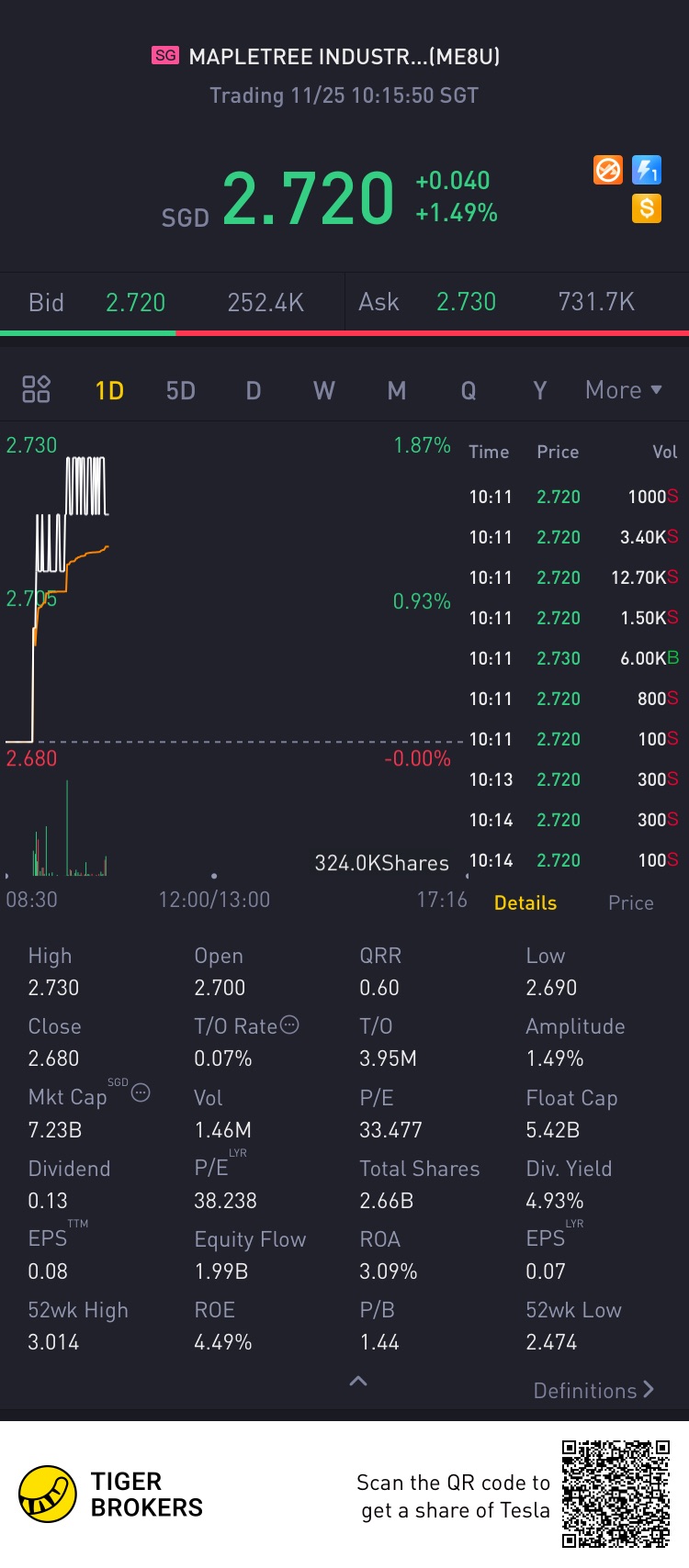Tap the Tesla share QR code
Viewport: 689px width, 1568px height.
616,1495
